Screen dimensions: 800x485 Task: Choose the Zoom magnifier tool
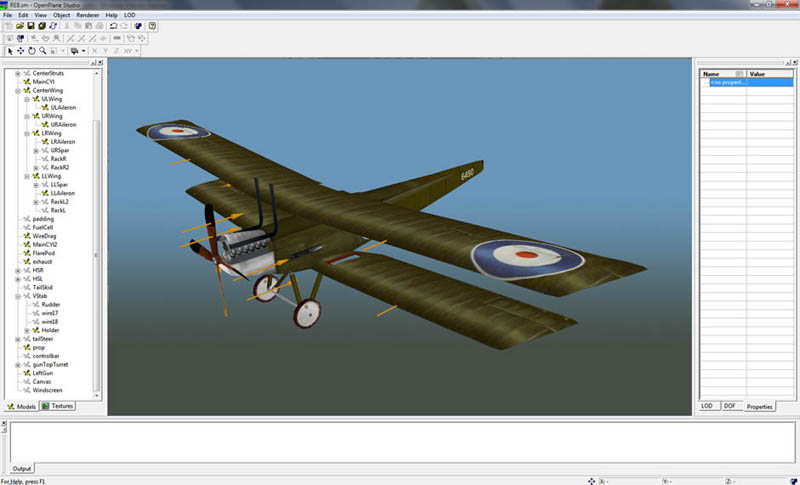click(43, 51)
